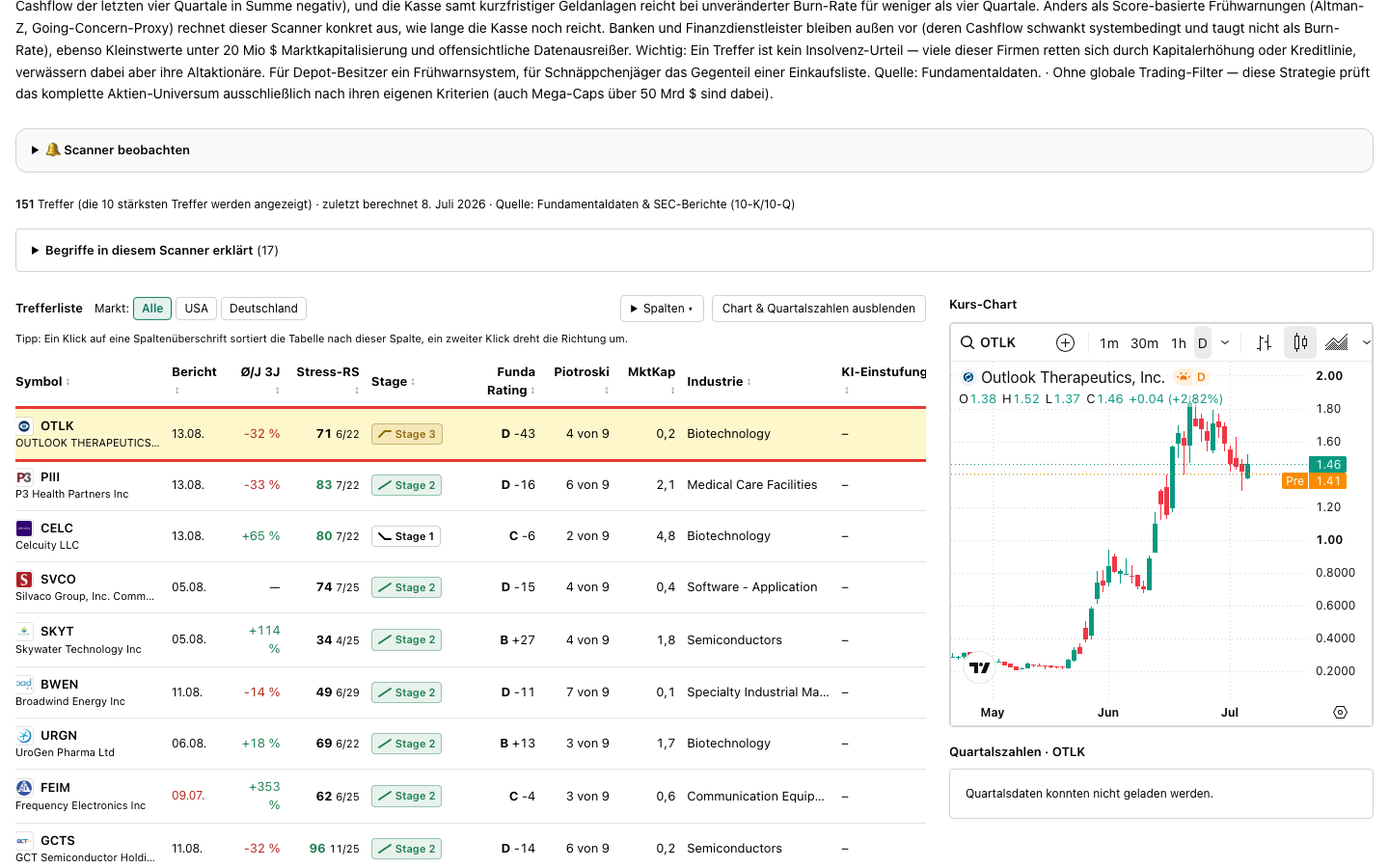Image resolution: width=1389 pixels, height=868 pixels.
Task: Filter market to Alle
Action: click(152, 309)
